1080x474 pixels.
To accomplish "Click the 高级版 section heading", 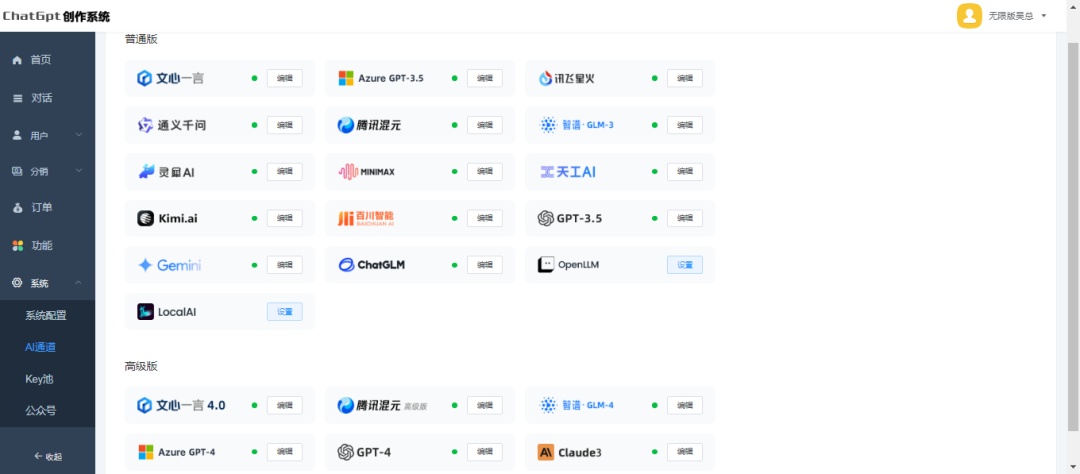I will coord(141,367).
